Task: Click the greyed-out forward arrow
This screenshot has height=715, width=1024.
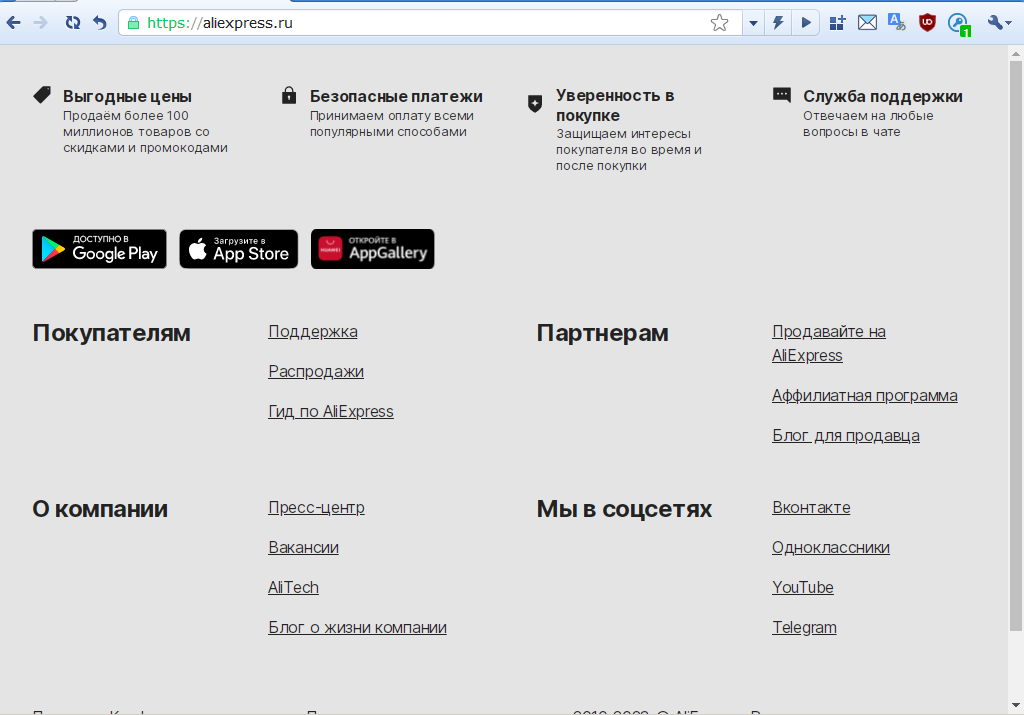Action: pos(40,23)
